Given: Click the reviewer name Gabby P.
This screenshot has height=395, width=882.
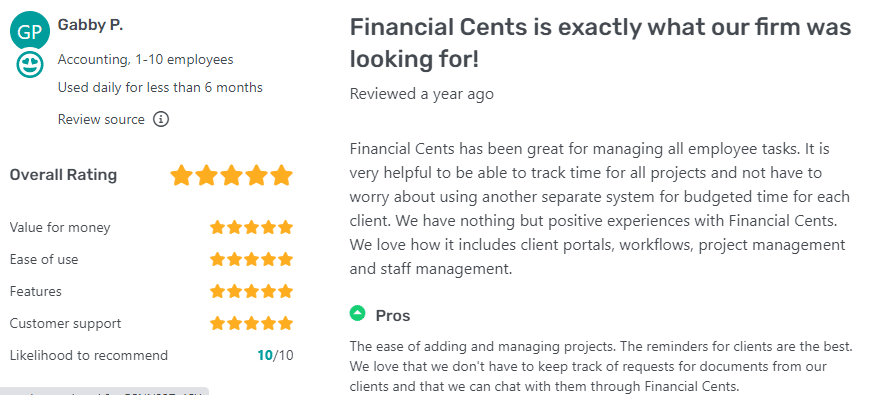Looking at the screenshot, I should [x=90, y=25].
